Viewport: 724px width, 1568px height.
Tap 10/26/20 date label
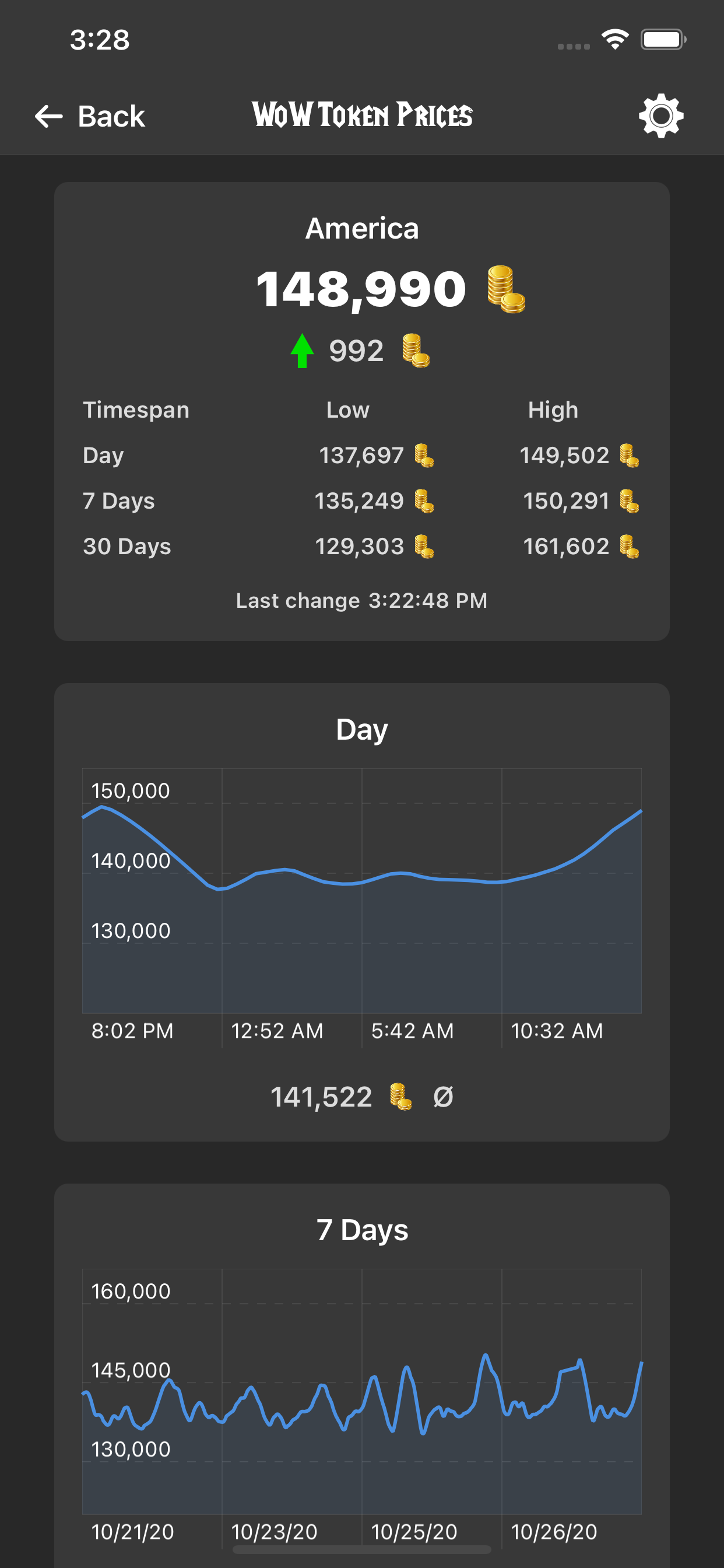[554, 1531]
